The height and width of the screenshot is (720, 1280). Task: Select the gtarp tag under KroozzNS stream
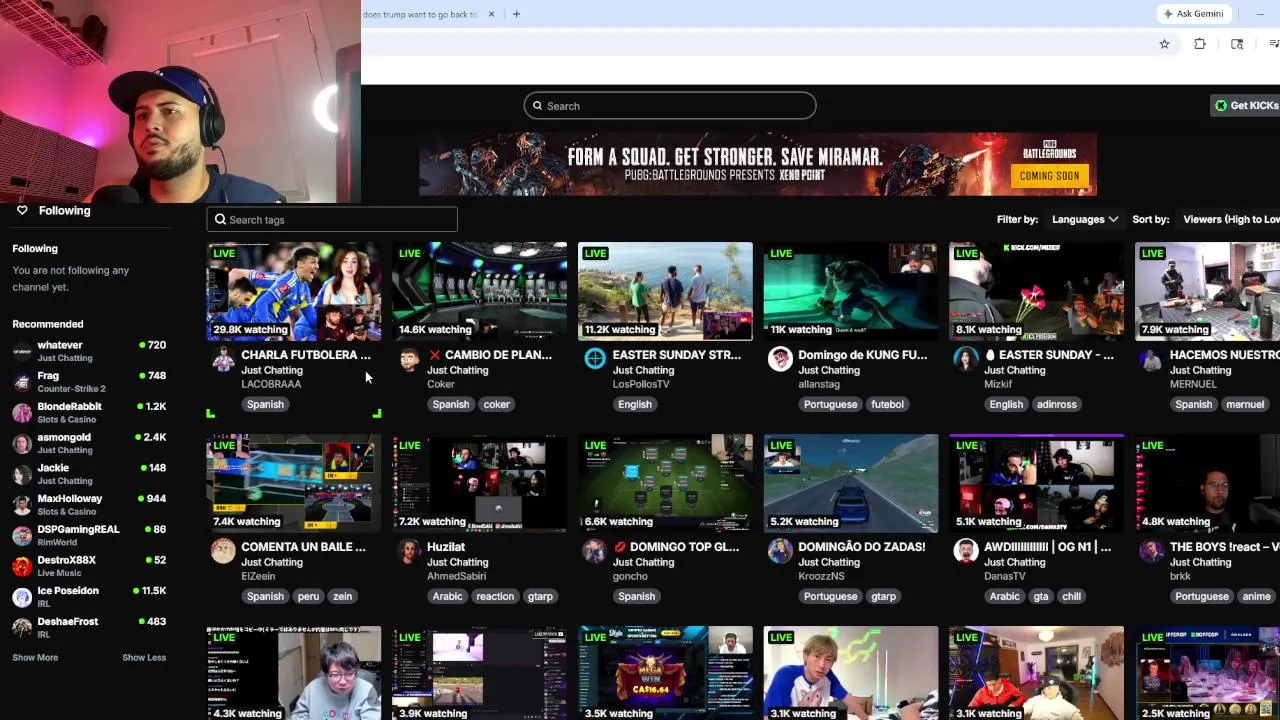pos(884,596)
